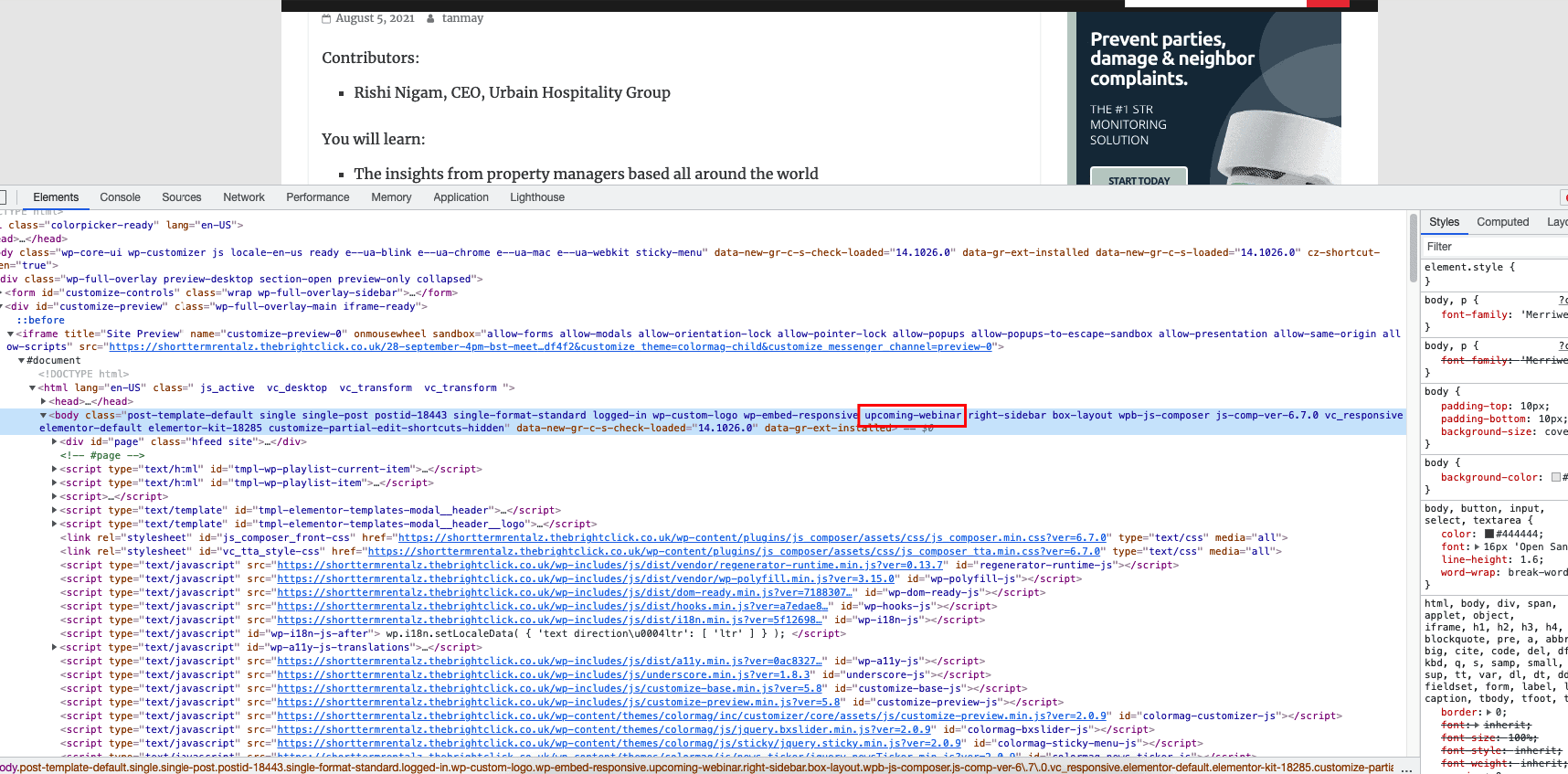Switch to the Memory tab
This screenshot has width=1568, height=774.
[x=391, y=197]
